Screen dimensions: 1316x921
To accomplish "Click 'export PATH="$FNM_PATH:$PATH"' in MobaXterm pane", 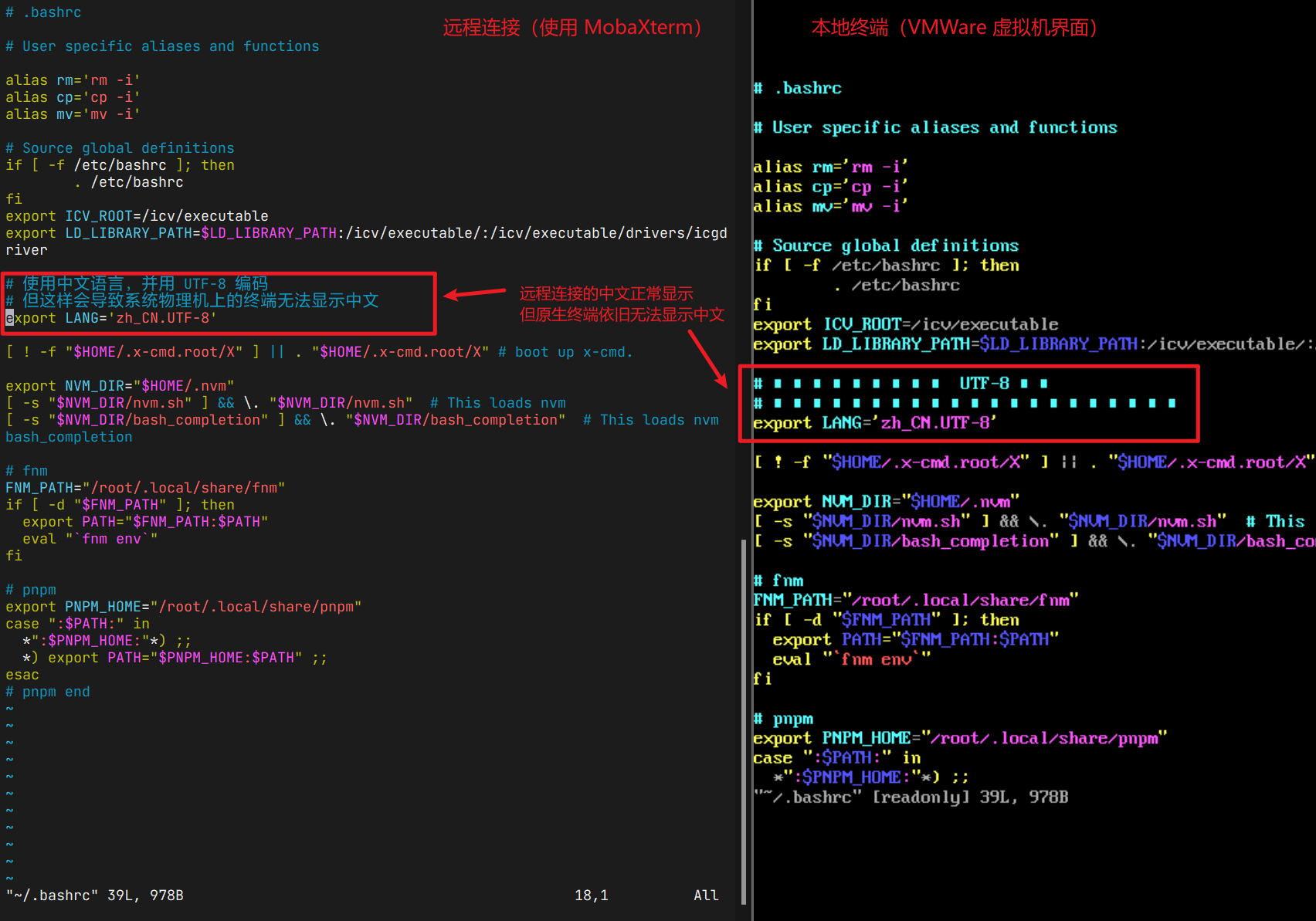I will 145,522.
